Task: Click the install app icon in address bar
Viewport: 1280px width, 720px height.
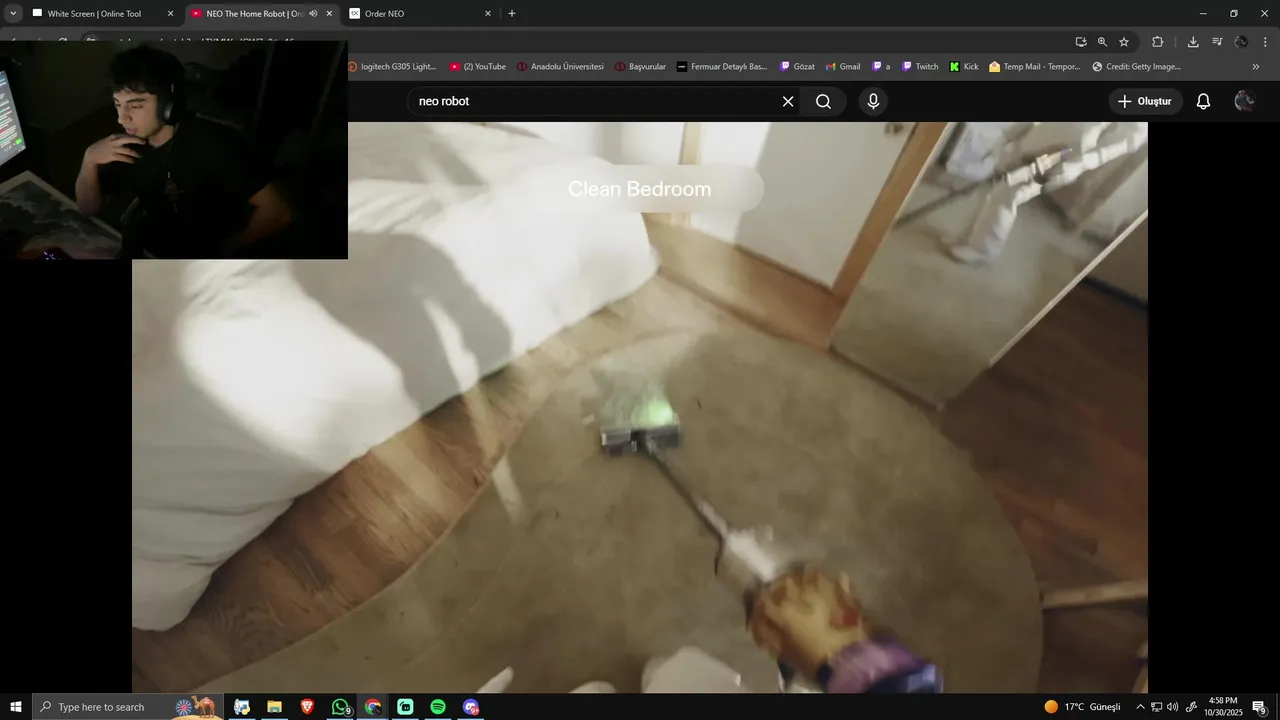Action: coord(1081,42)
